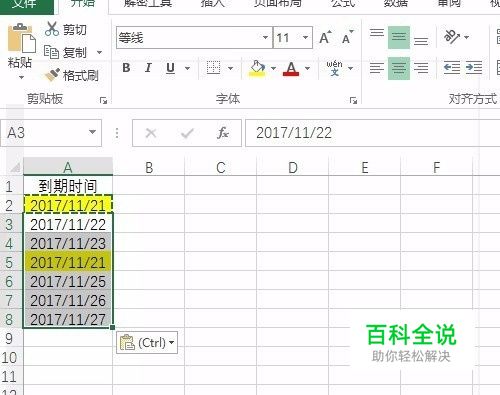Screen dimensions: 500x395
Task: Select column F header
Action: [436, 167]
